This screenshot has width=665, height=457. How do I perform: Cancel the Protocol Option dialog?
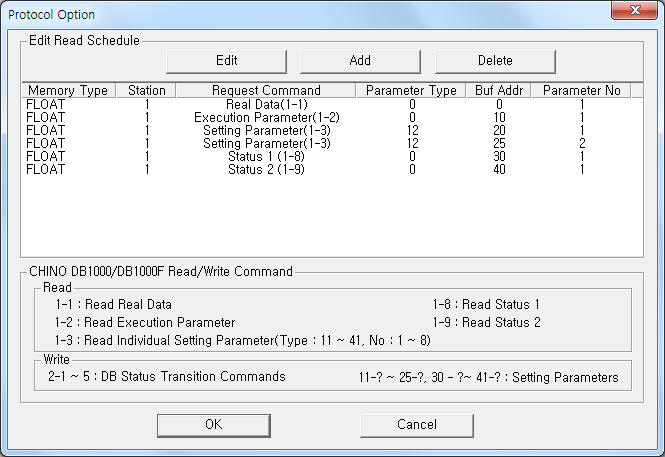[x=416, y=424]
